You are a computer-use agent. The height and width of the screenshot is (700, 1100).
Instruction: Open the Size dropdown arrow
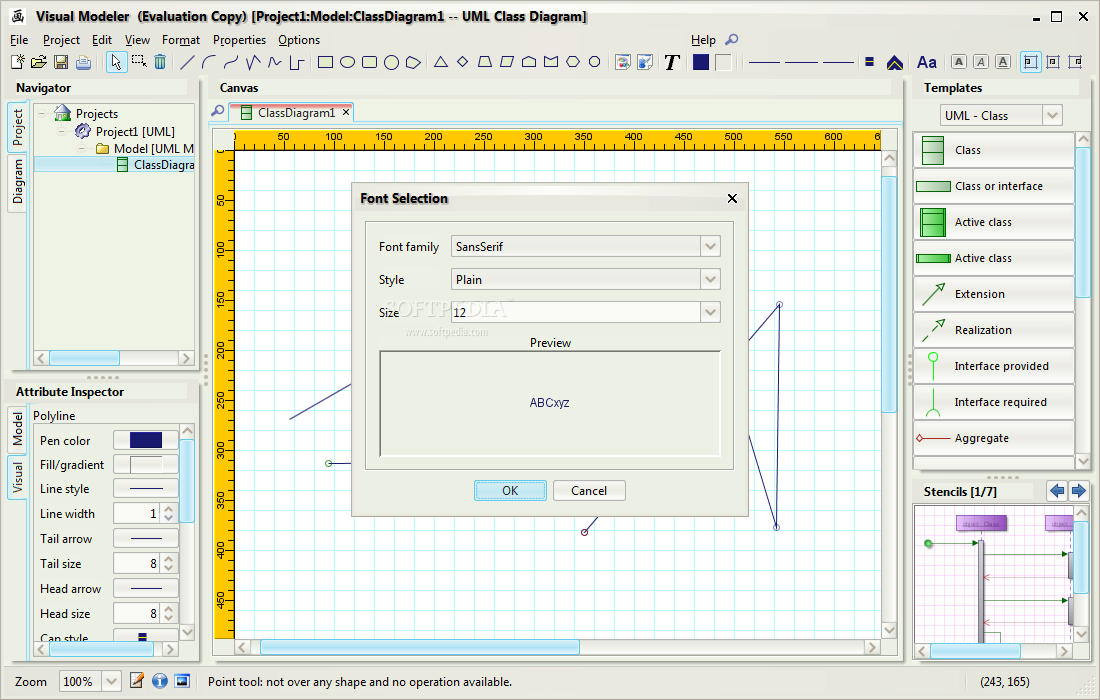click(x=710, y=312)
